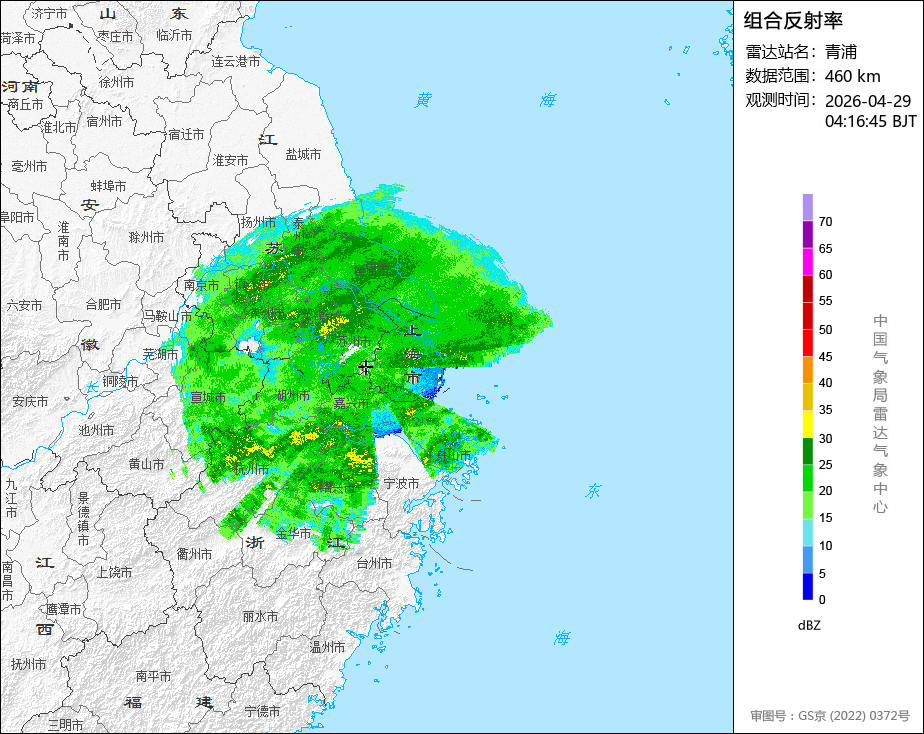The width and height of the screenshot is (924, 734).
Task: Click the legend value '20'
Action: tap(826, 491)
